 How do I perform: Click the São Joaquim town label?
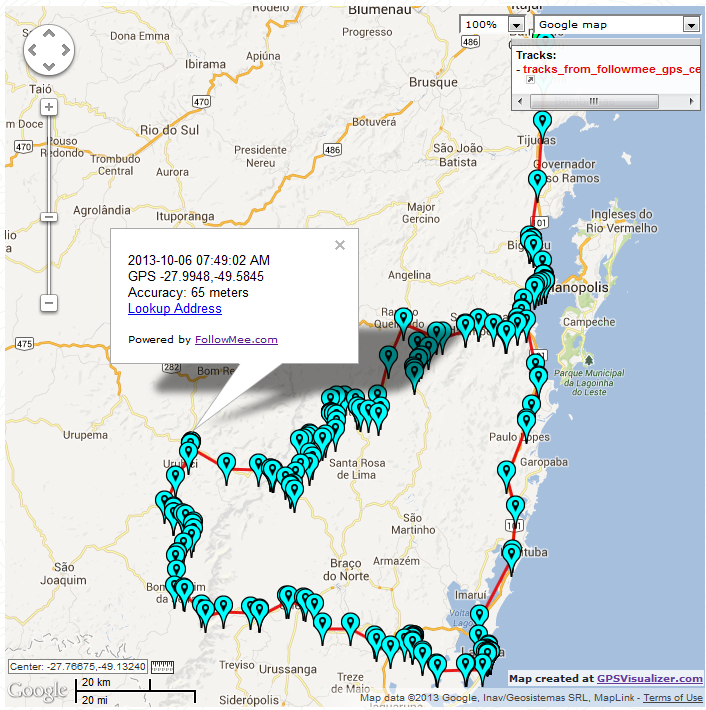63,574
